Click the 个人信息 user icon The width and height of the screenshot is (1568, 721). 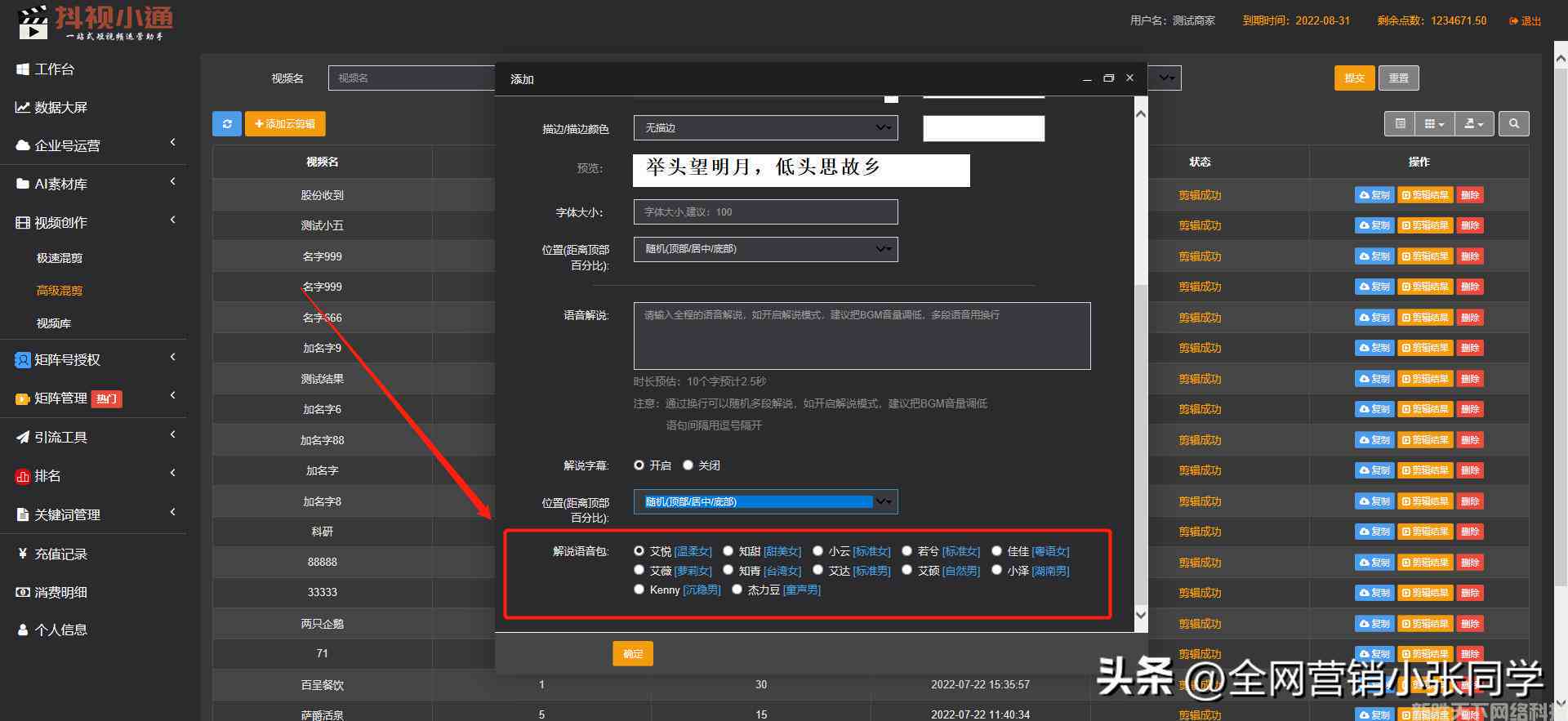[x=23, y=630]
